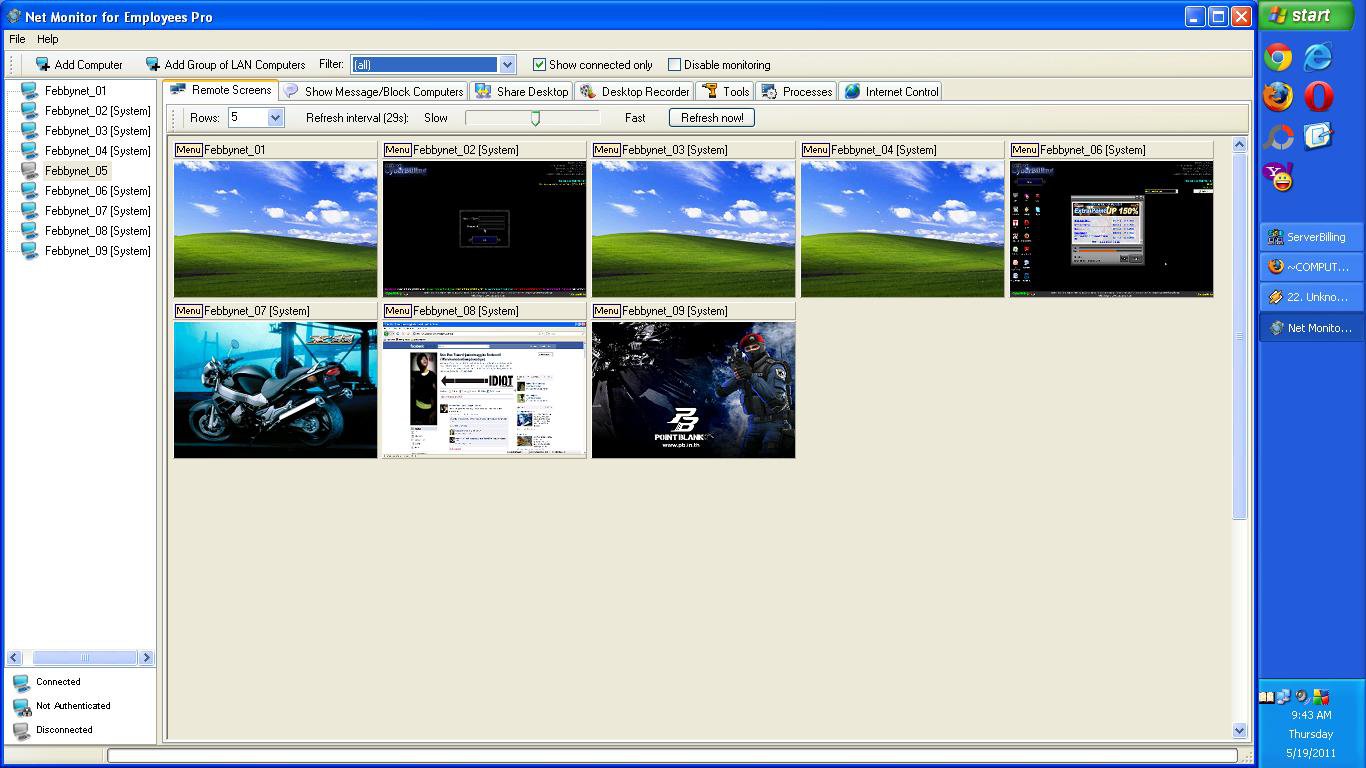Screen dimensions: 1366x768
Task: Switch to ServerBilling in the taskbar
Action: click(x=1310, y=237)
